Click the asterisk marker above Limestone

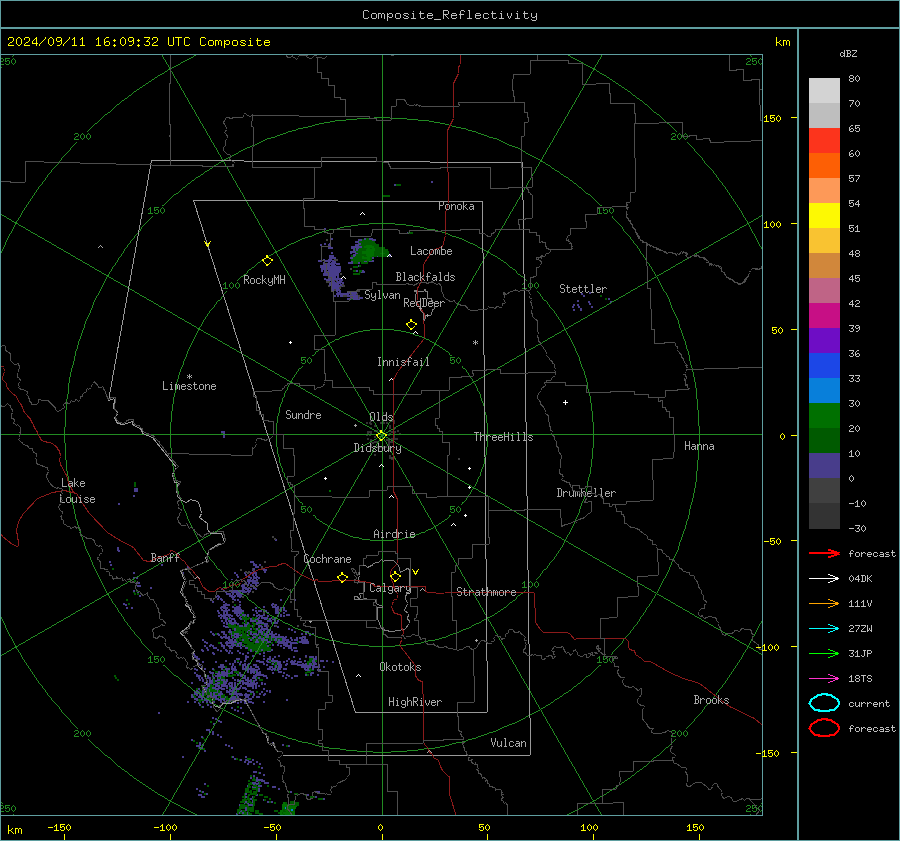[x=189, y=377]
